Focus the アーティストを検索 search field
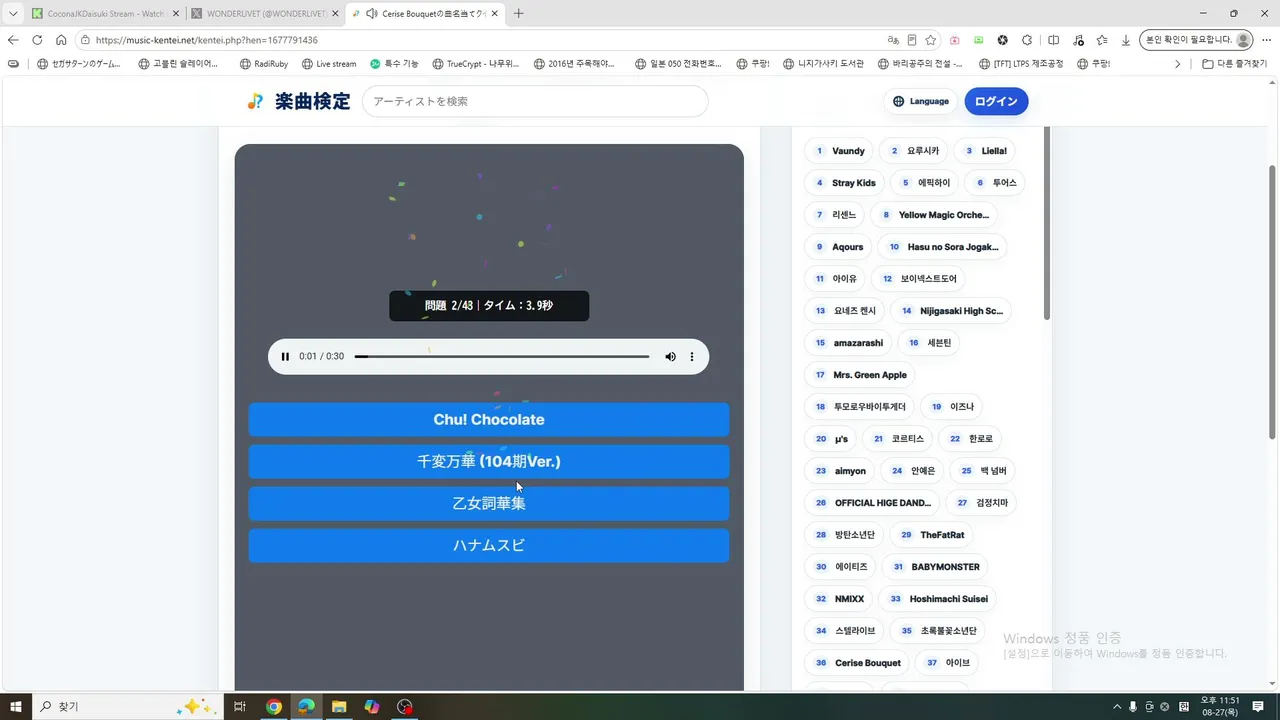1280x720 pixels. pyautogui.click(x=535, y=101)
